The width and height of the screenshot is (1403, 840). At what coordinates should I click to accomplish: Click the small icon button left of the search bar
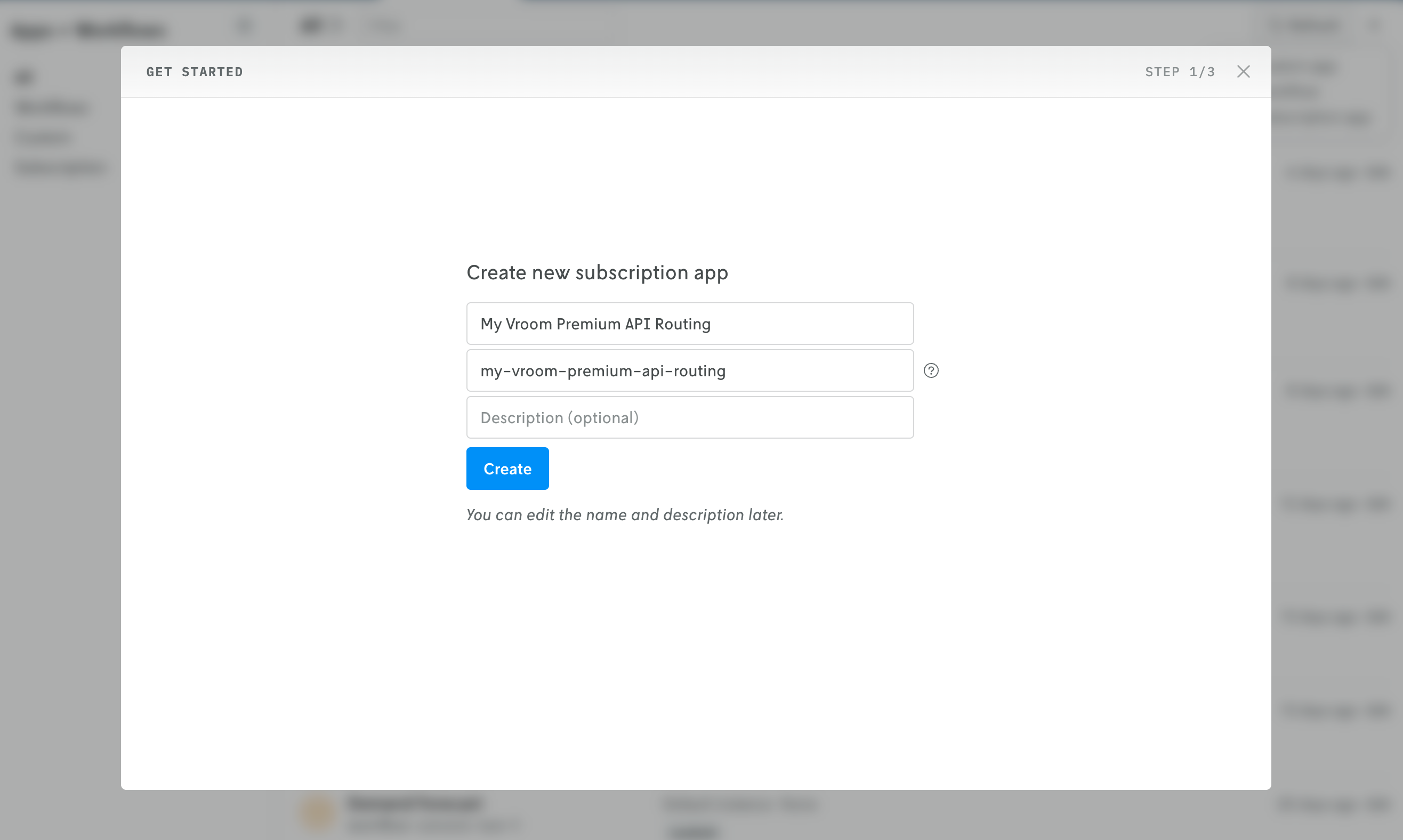pyautogui.click(x=245, y=26)
